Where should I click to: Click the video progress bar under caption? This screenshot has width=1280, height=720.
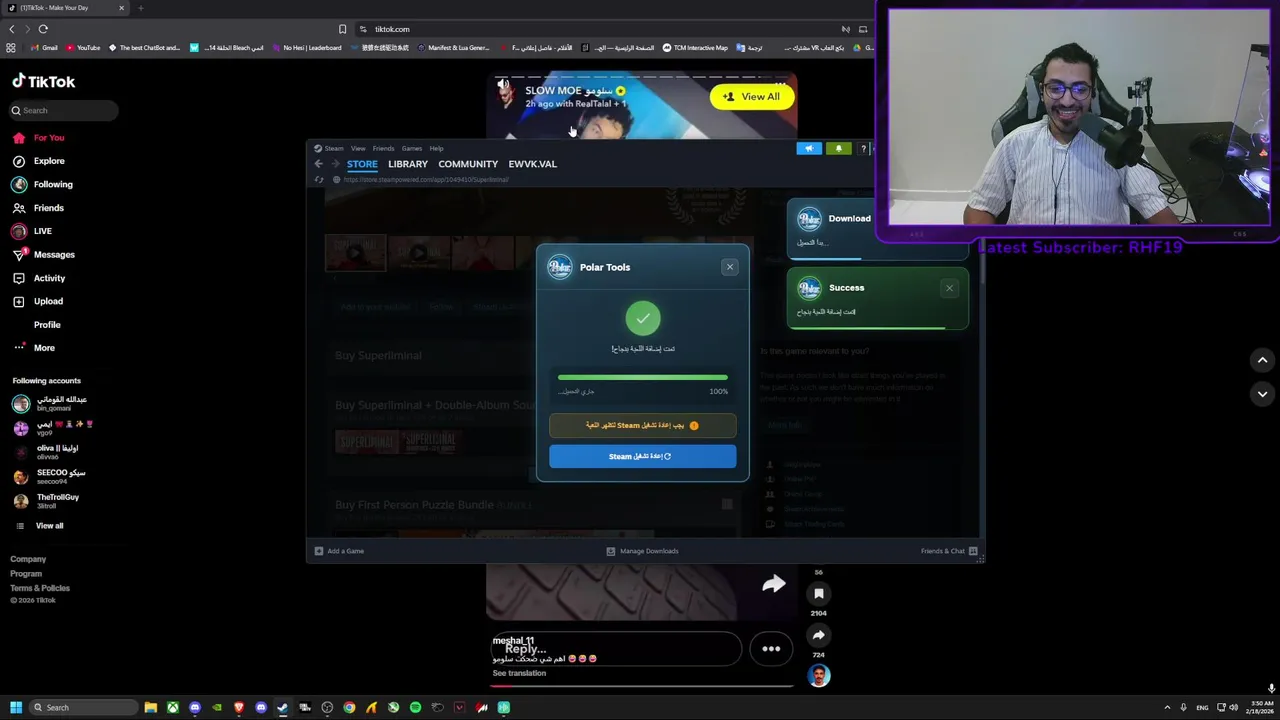[642, 686]
